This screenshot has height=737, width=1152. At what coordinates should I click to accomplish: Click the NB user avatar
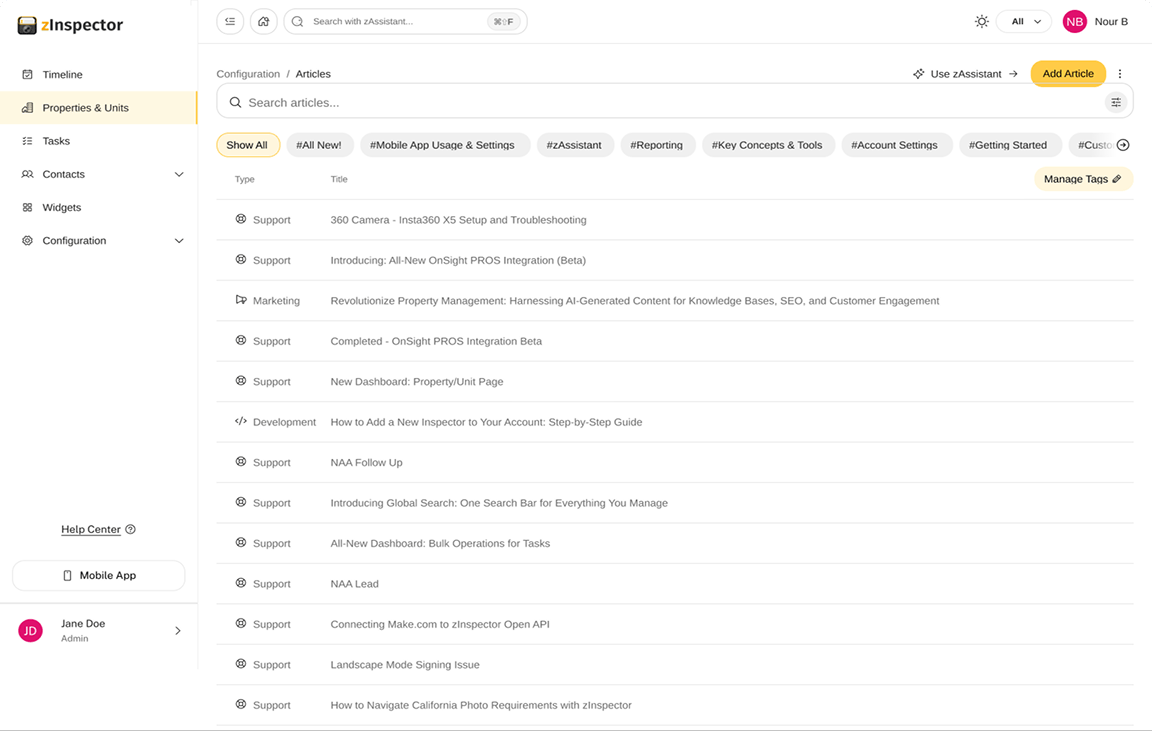(1075, 21)
